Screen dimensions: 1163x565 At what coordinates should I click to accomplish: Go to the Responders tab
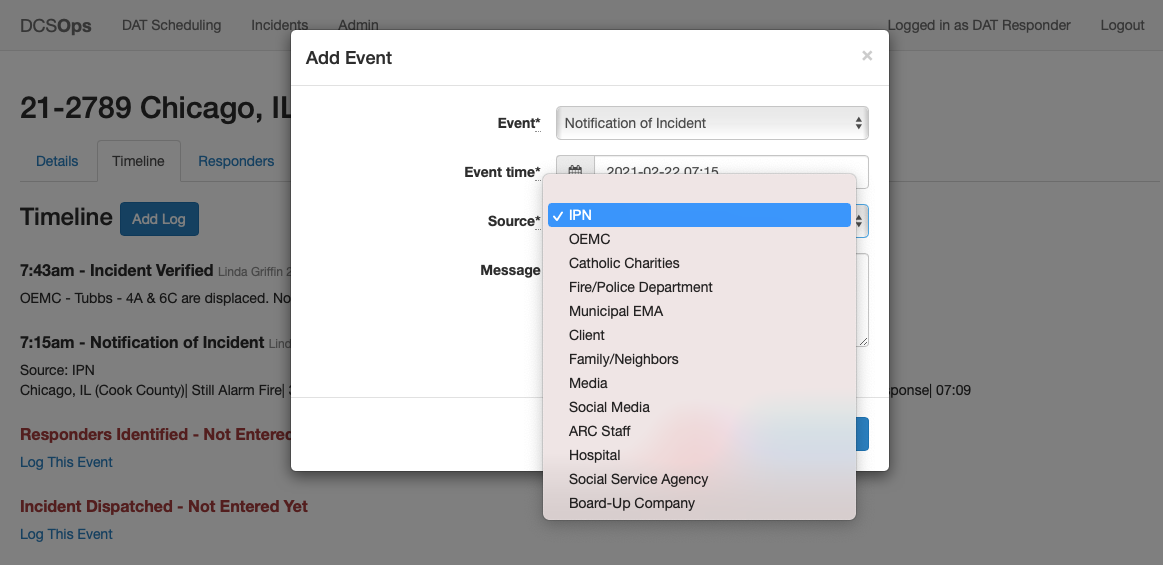236,161
